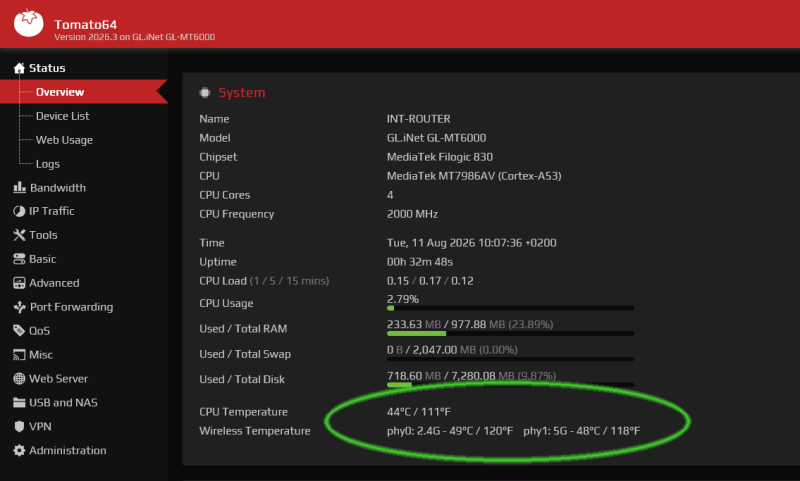Click the VPN shield icon
The image size is (800, 481).
click(19, 426)
